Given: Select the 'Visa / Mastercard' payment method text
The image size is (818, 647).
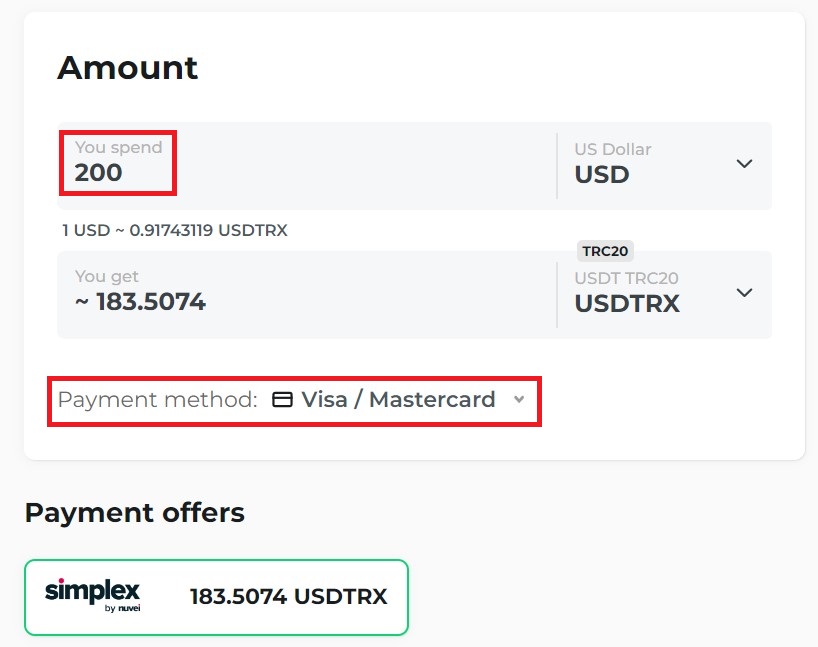Looking at the screenshot, I should click(398, 400).
